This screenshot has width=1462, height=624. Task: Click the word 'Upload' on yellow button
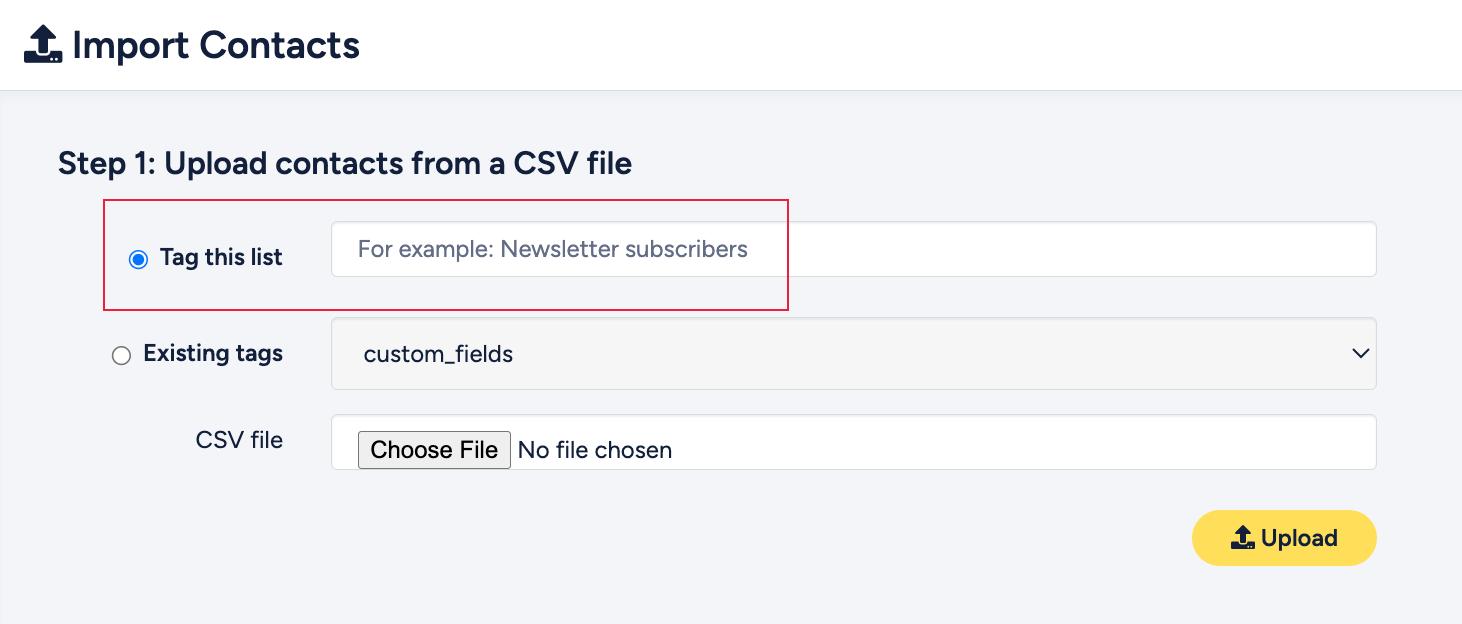(1299, 538)
